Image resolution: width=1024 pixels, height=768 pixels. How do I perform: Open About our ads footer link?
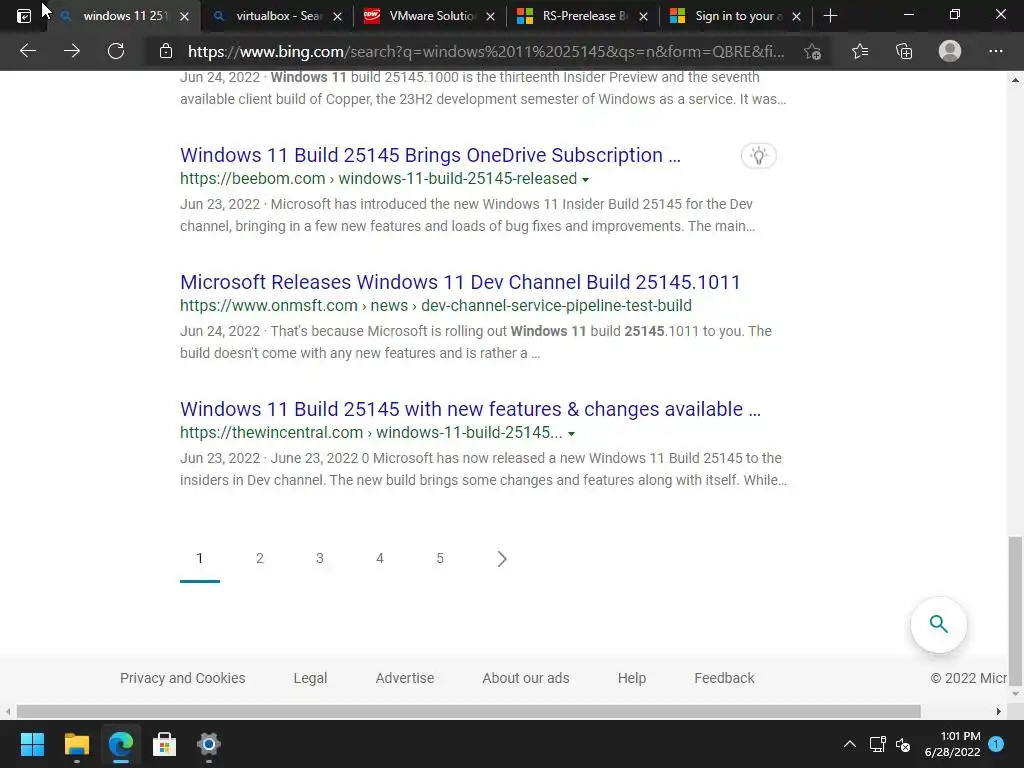pyautogui.click(x=526, y=678)
